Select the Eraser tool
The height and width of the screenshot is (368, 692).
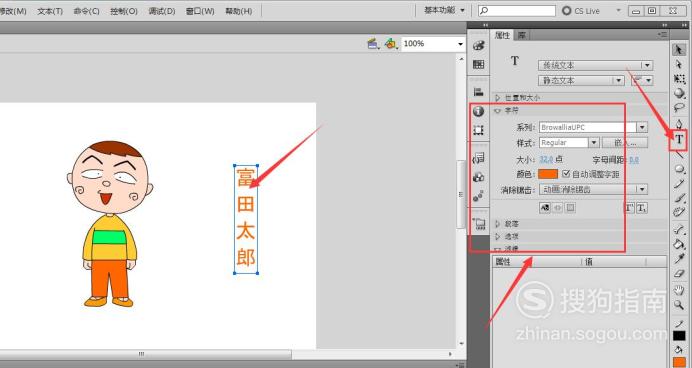(679, 274)
